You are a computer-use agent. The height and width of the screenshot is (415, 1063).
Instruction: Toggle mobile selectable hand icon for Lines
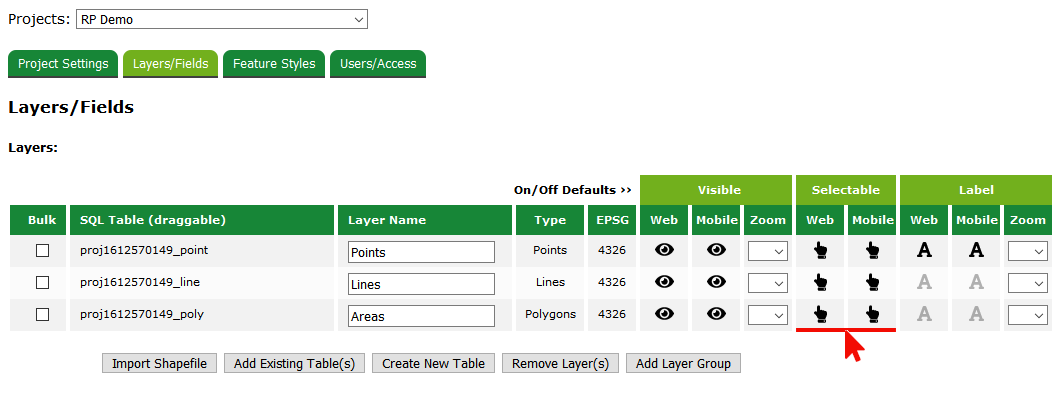coord(872,283)
